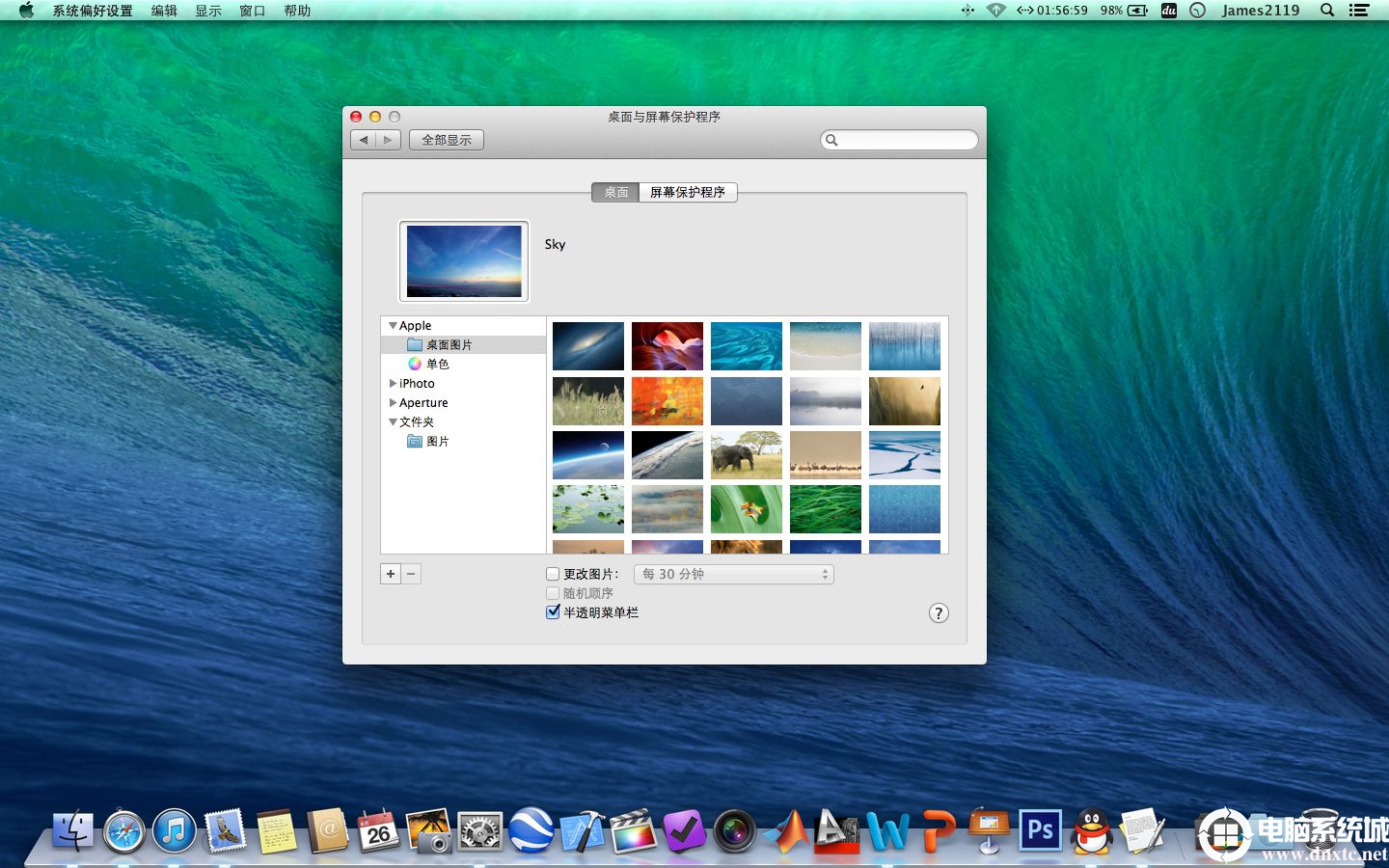1389x868 pixels.
Task: Select the 单色 solid colors item
Action: pyautogui.click(x=437, y=365)
